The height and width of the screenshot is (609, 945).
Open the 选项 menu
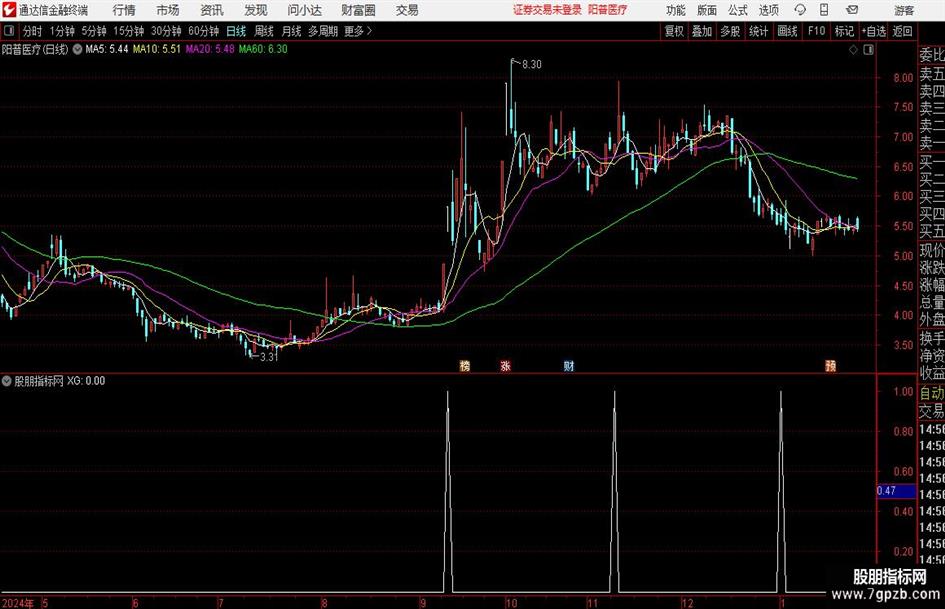pos(768,10)
